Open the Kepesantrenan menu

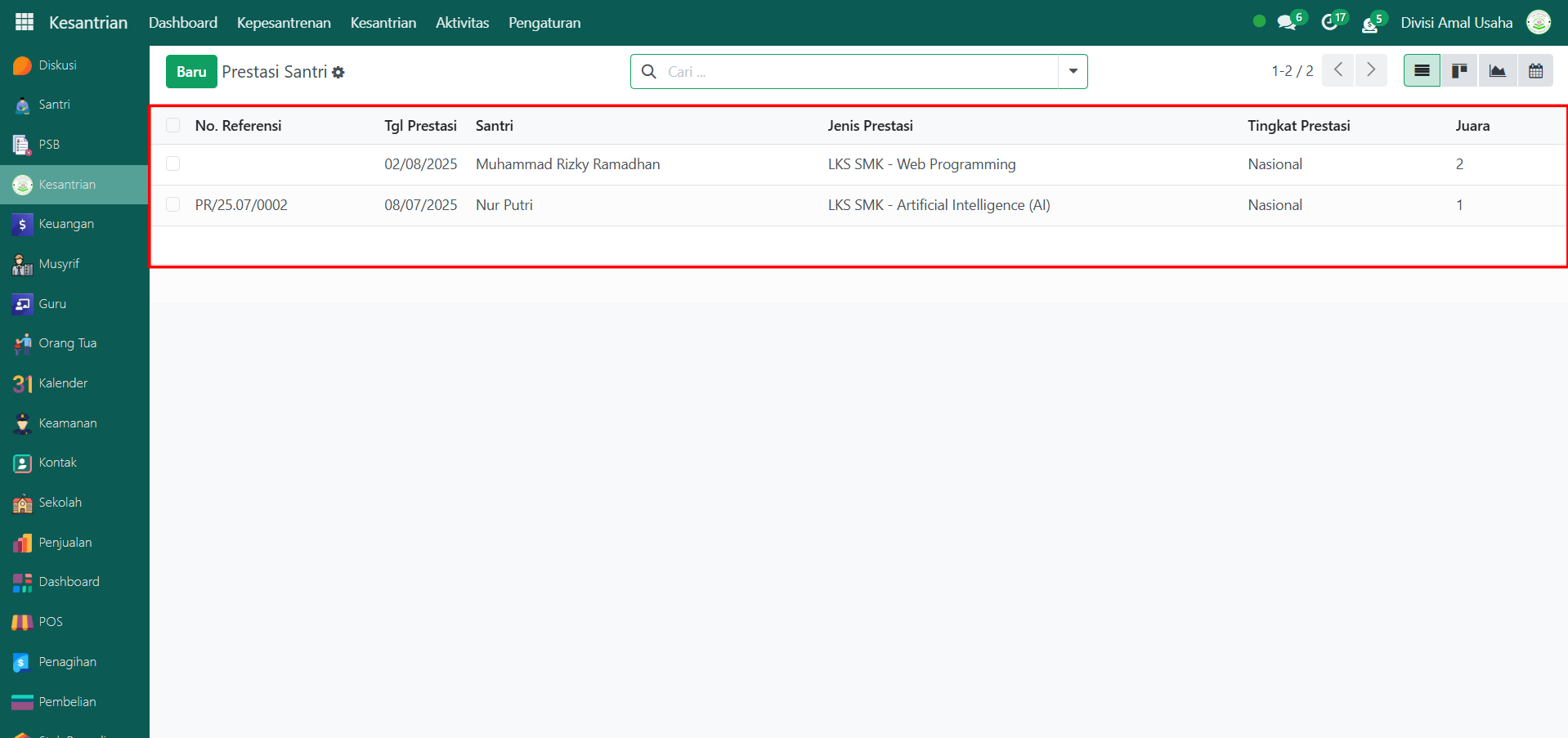pos(284,23)
